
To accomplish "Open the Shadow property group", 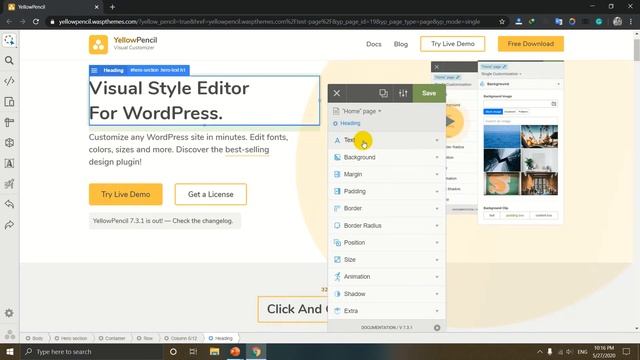I will (387, 293).
